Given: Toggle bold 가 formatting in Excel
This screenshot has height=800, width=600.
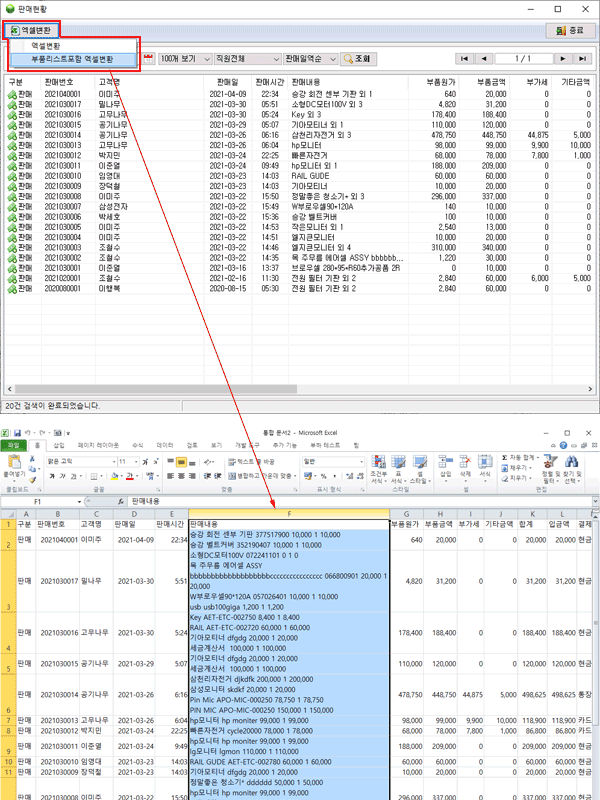Looking at the screenshot, I should [x=52, y=477].
